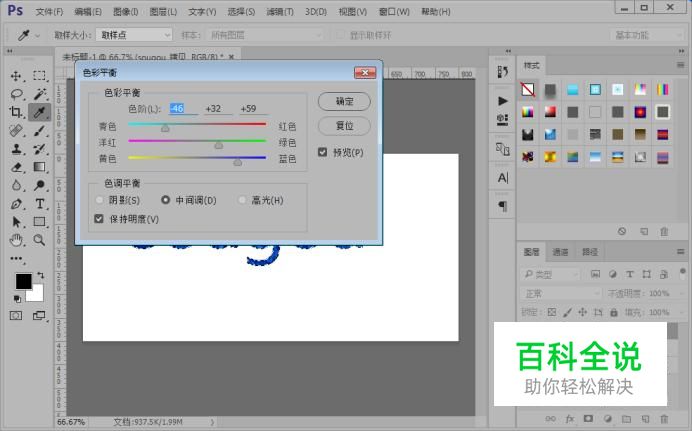Open the Paragraph panel icon
The height and width of the screenshot is (431, 692).
click(503, 206)
